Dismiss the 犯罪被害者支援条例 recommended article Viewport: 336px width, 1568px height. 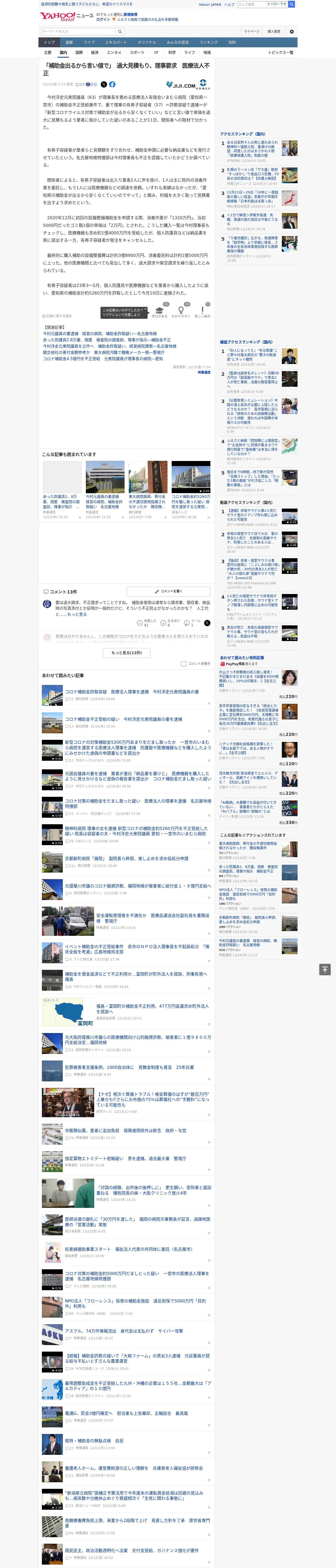click(x=209, y=1079)
